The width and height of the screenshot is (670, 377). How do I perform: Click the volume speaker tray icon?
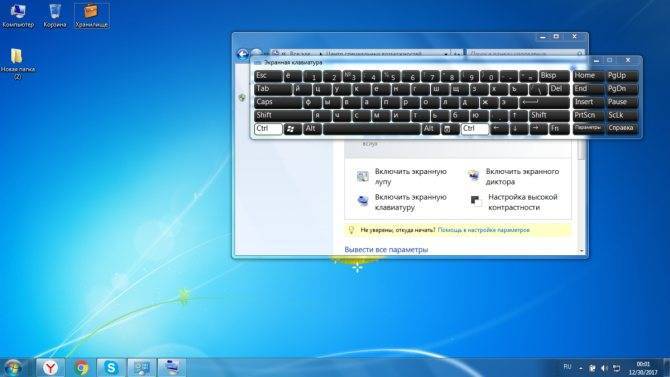coord(604,368)
